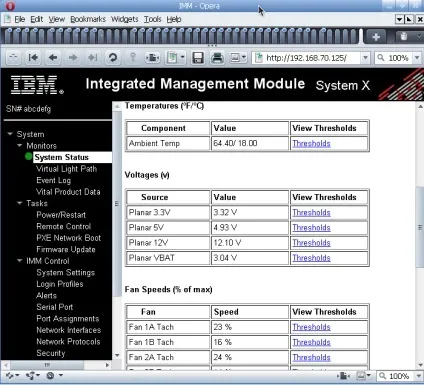Open Alerts page
This screenshot has width=424, height=385.
tap(46, 295)
